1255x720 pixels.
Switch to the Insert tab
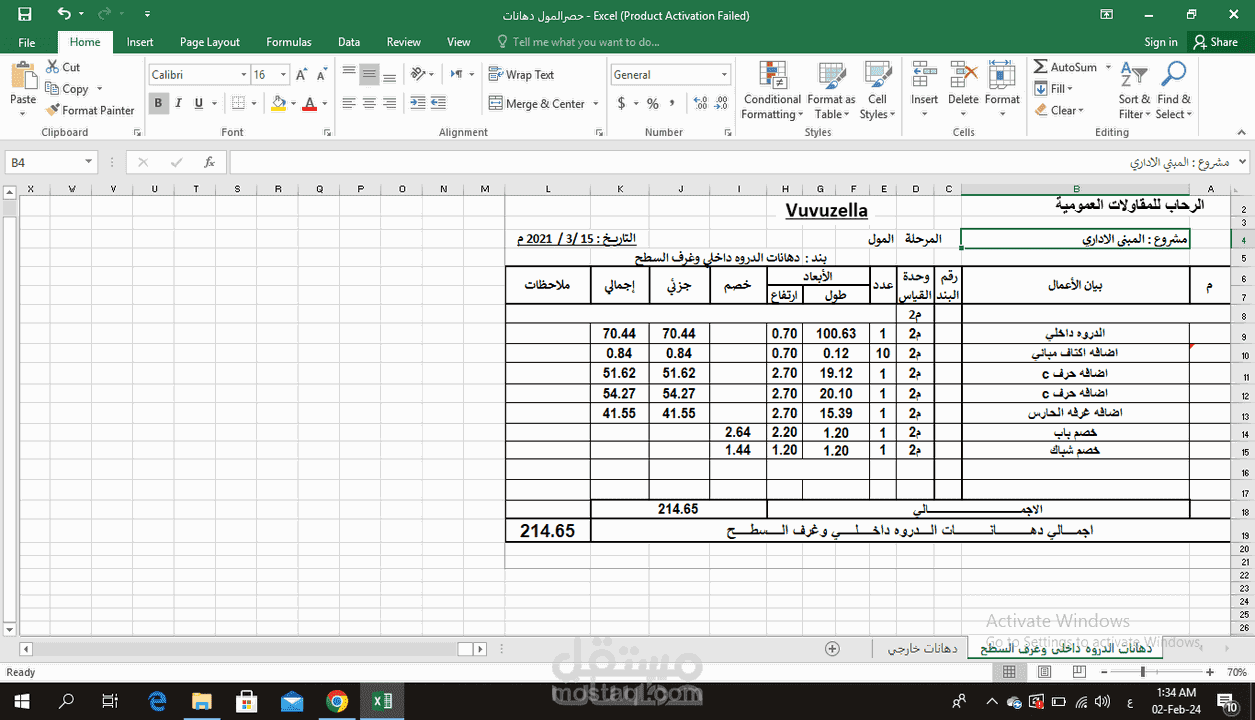(x=140, y=42)
